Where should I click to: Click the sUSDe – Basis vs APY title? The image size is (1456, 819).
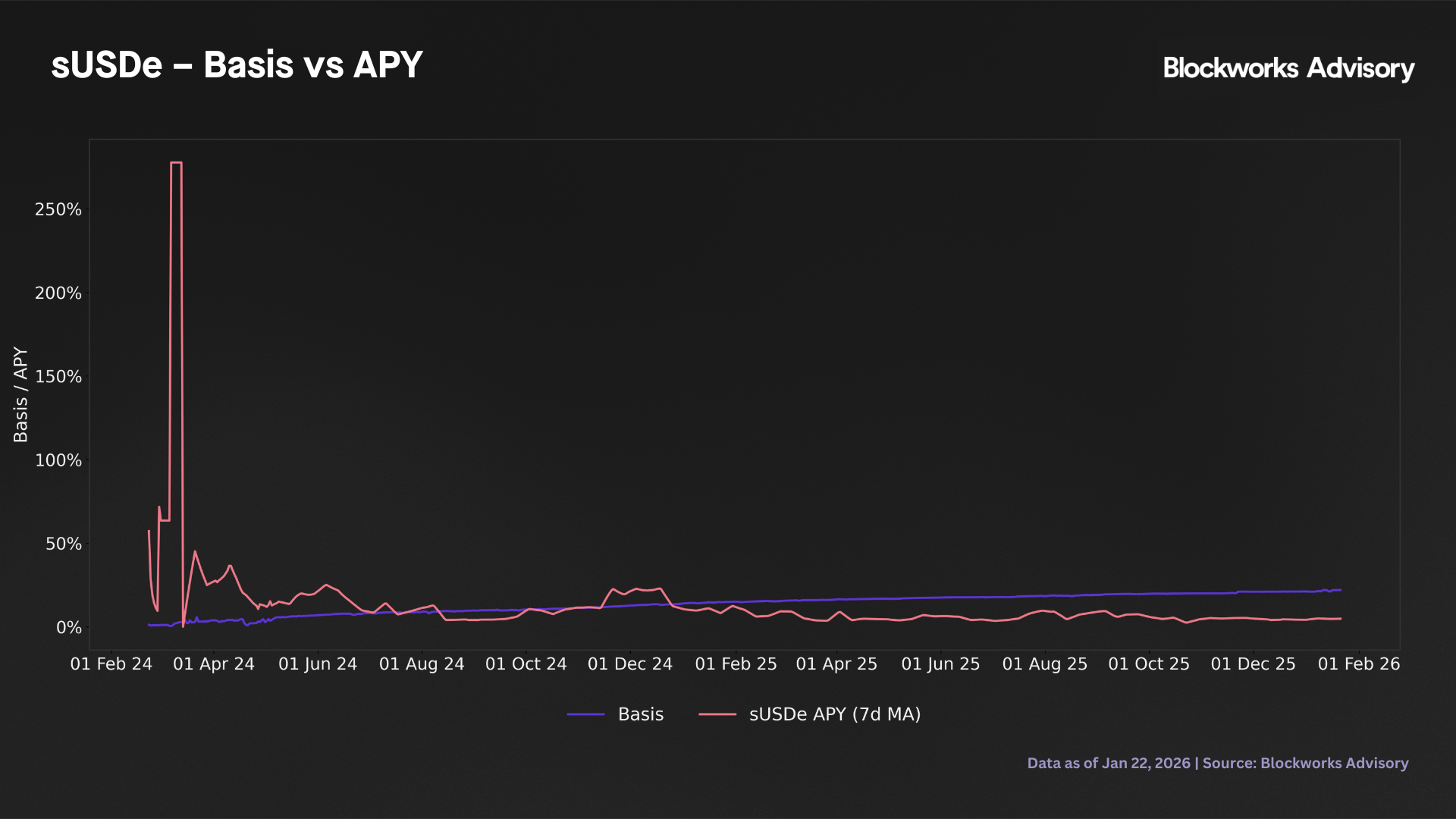[x=237, y=65]
